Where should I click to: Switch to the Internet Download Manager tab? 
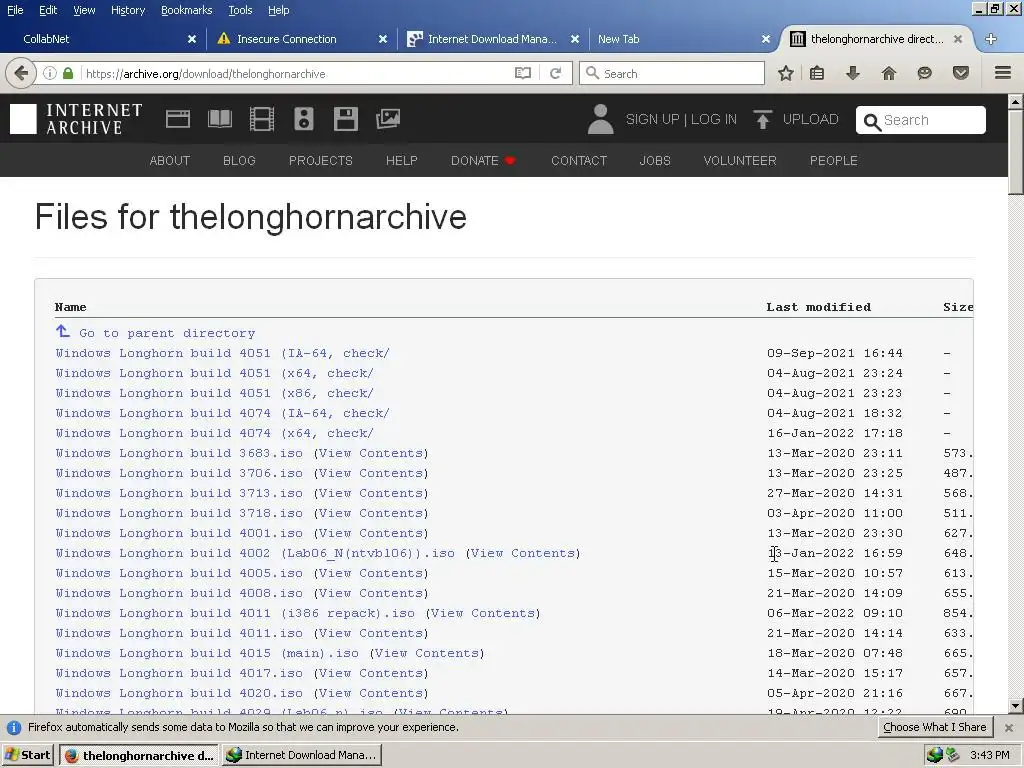(x=493, y=39)
